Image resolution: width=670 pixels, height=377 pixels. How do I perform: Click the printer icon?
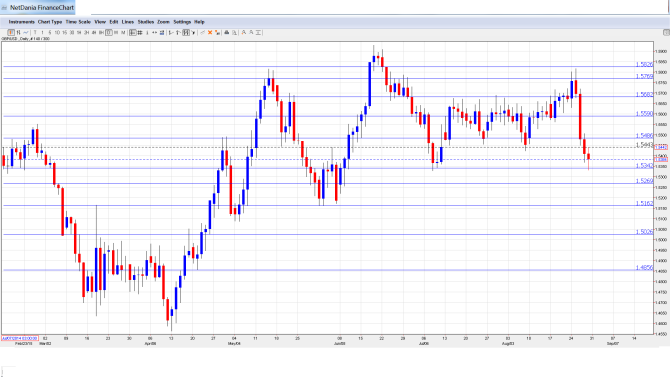click(226, 32)
